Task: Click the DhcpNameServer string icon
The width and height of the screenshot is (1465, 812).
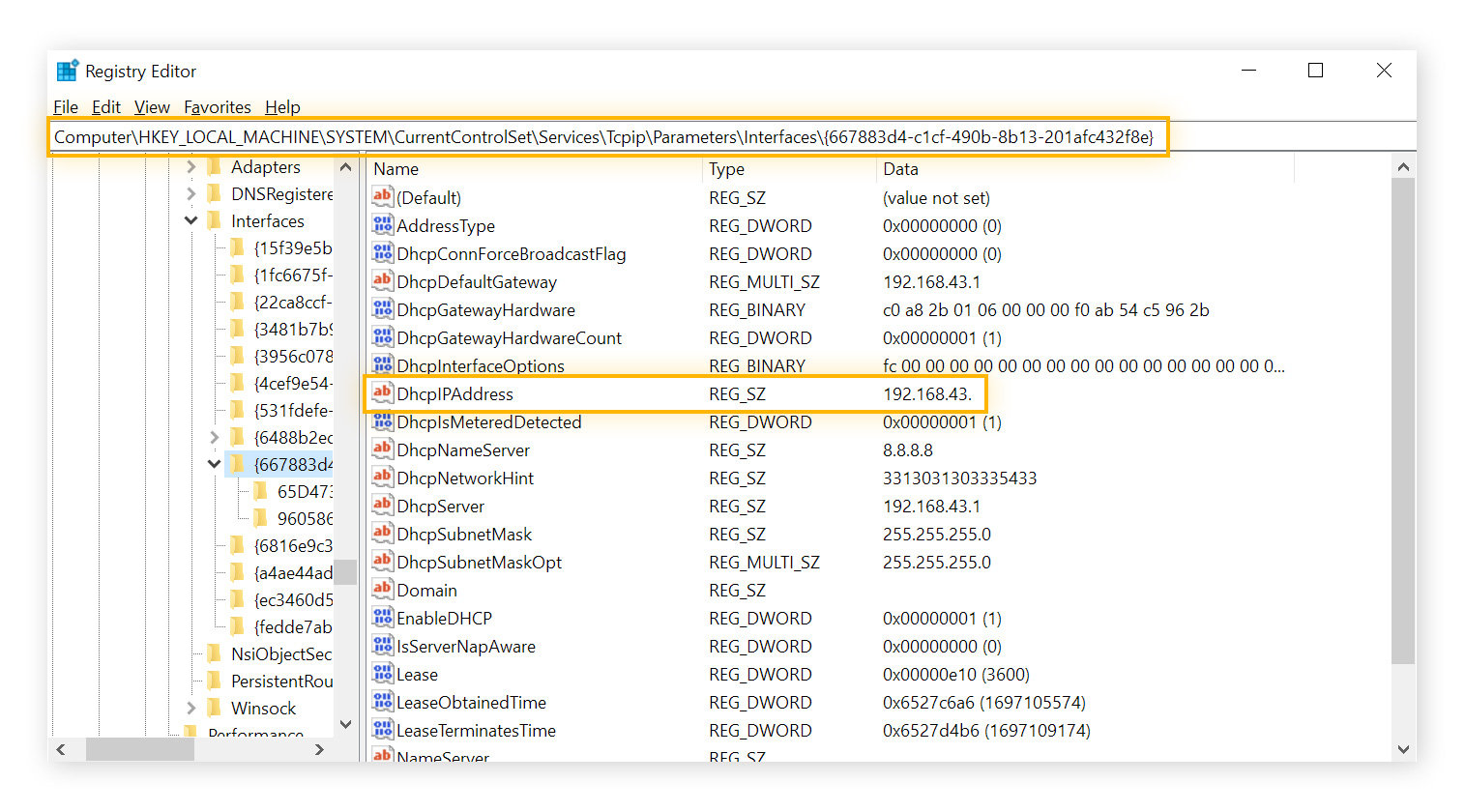Action: pos(383,449)
